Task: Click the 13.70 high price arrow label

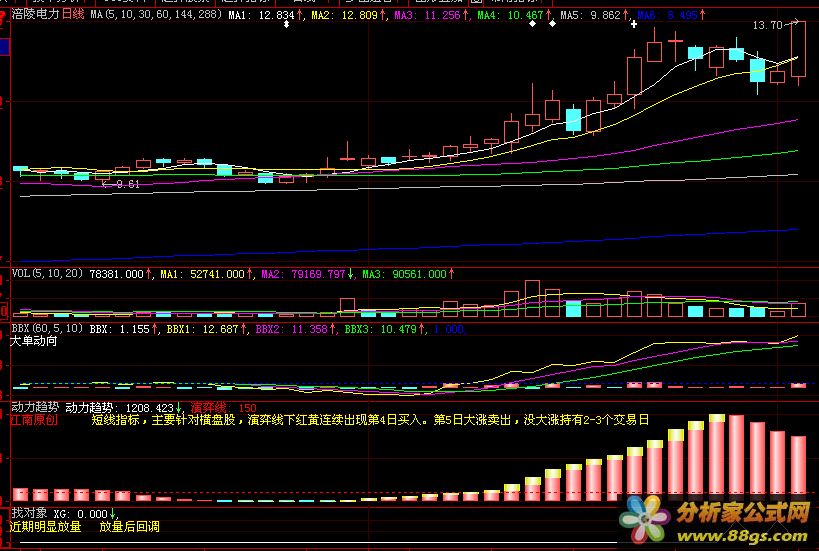Action: click(x=768, y=25)
